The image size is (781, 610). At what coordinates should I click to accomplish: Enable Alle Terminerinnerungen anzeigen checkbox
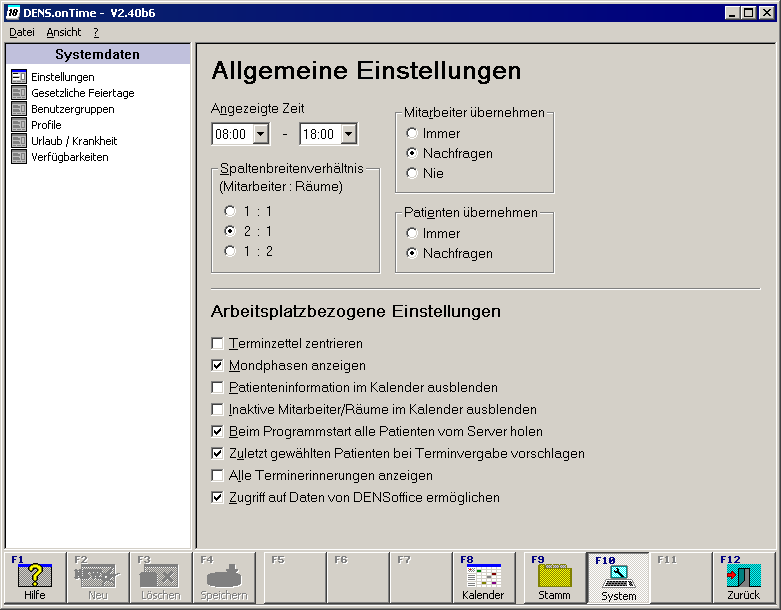[x=217, y=476]
